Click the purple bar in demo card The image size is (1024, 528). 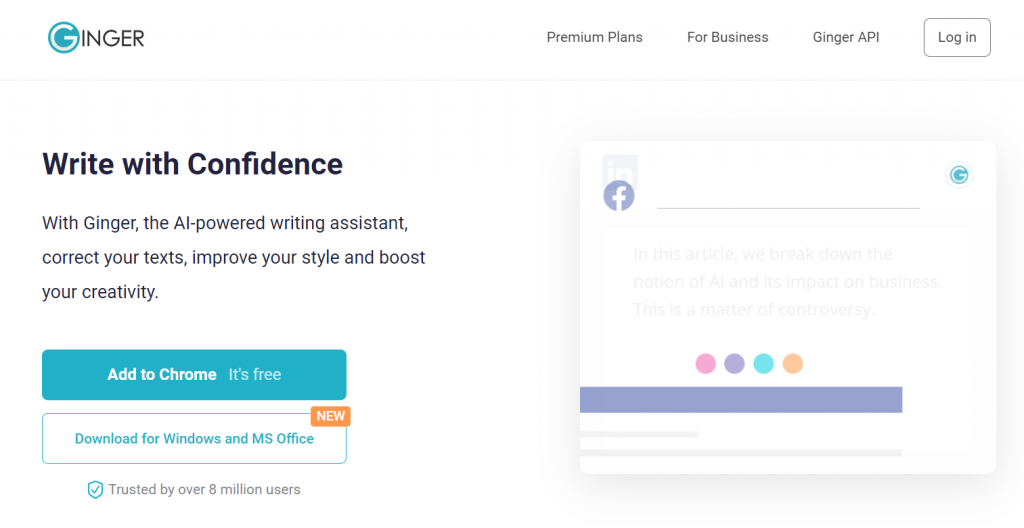741,399
